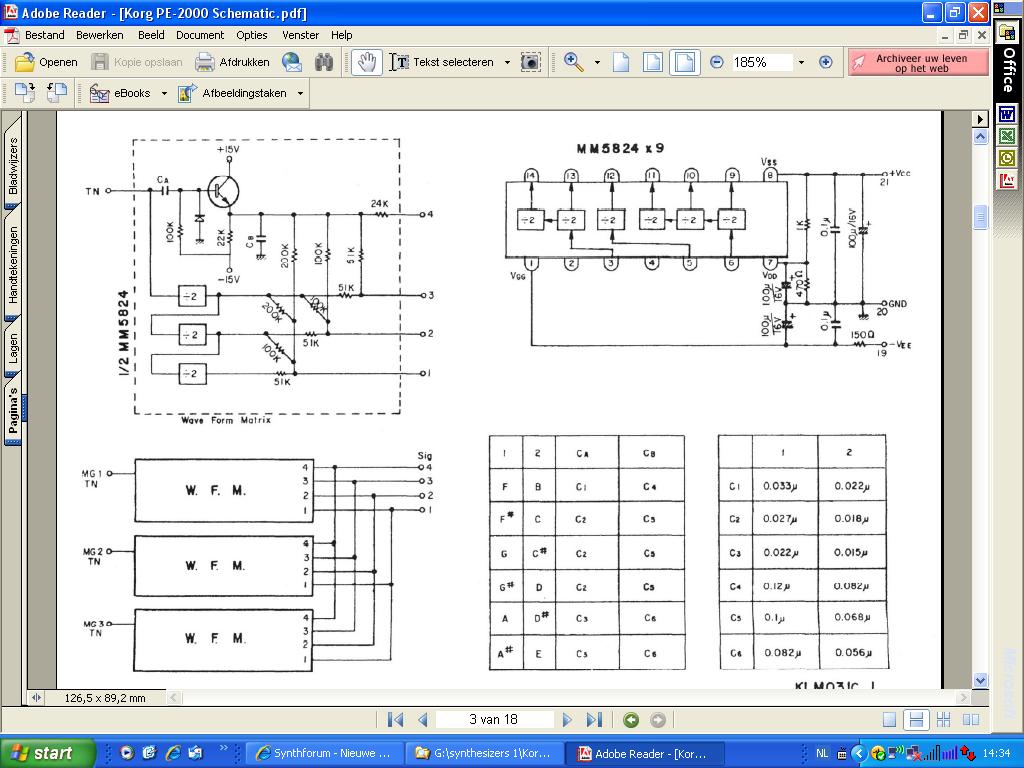1024x768 pixels.
Task: Go to first page
Action: (x=395, y=720)
